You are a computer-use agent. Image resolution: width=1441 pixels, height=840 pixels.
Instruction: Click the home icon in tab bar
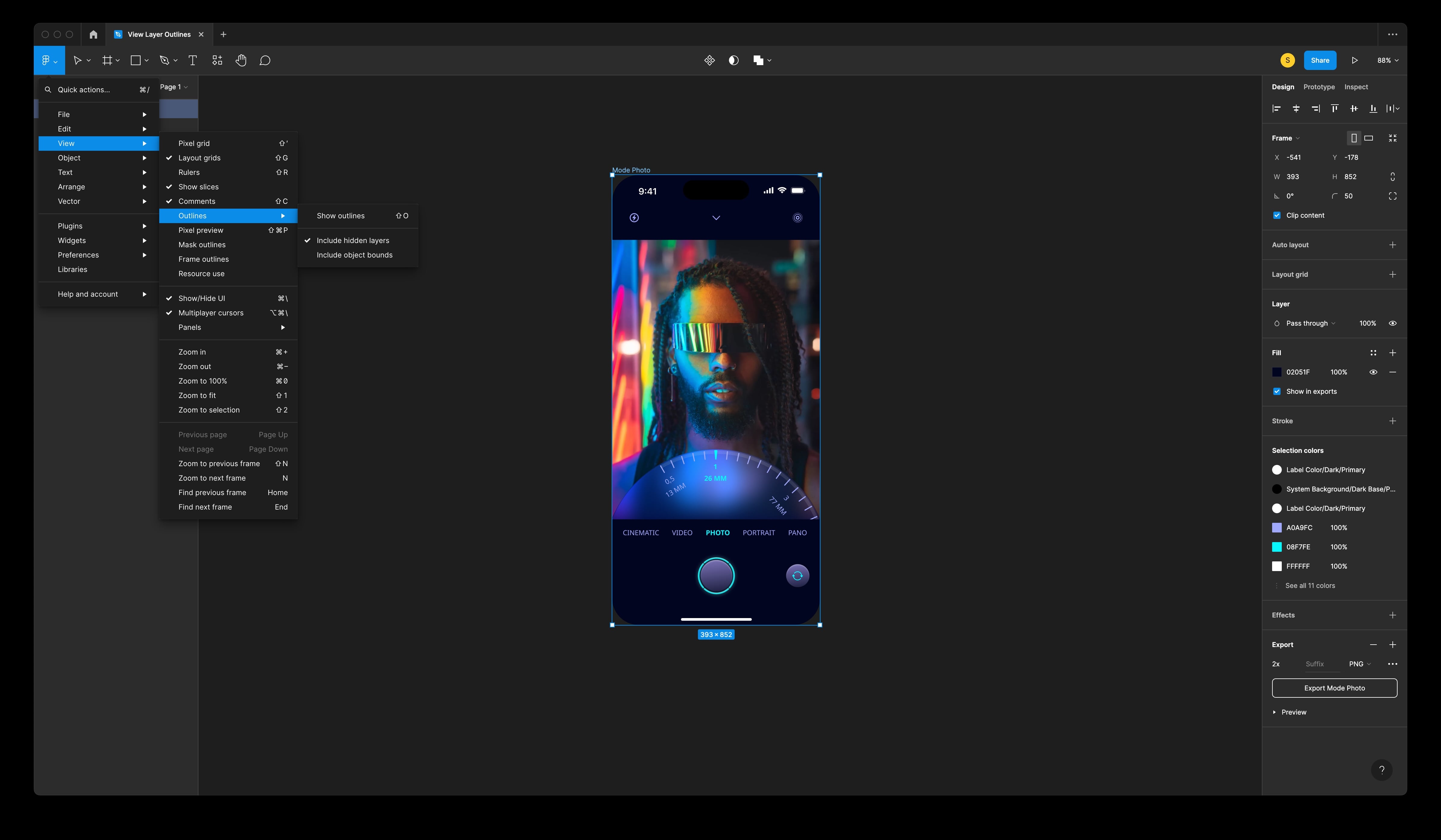[x=93, y=34]
